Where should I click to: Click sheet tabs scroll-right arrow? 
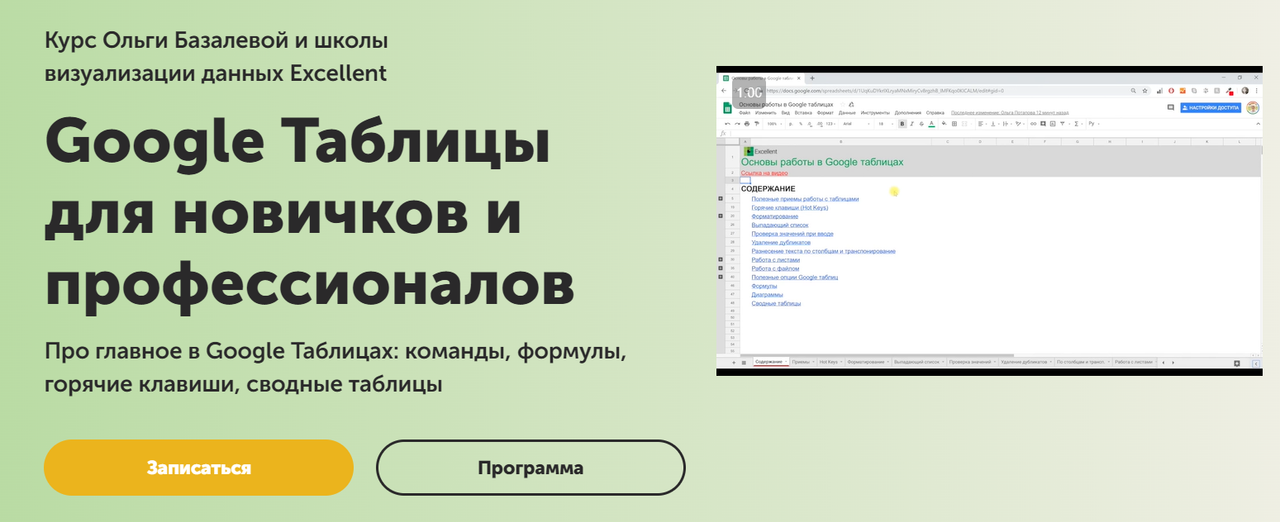(x=1173, y=362)
